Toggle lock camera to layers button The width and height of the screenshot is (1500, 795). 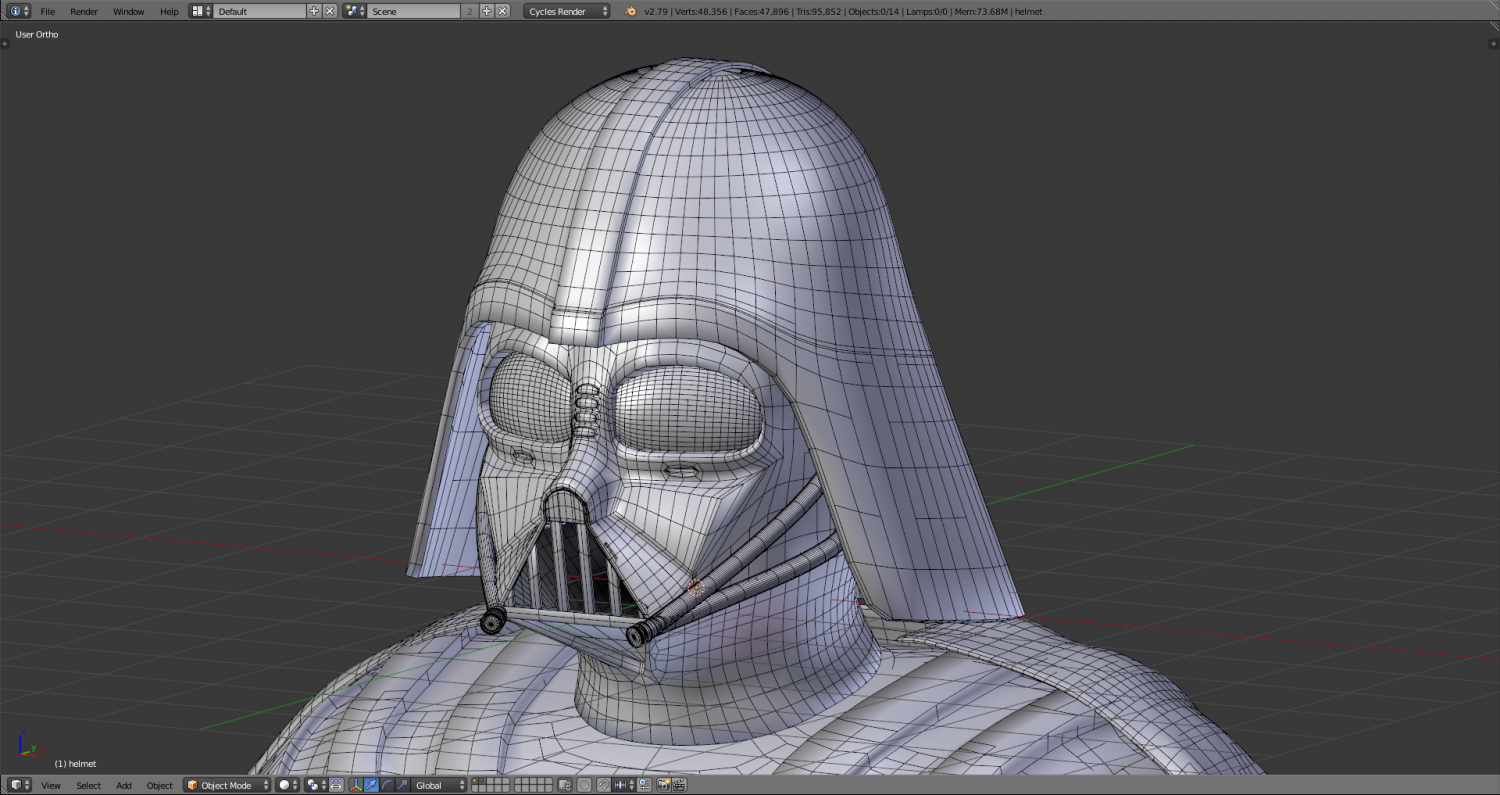coord(565,785)
